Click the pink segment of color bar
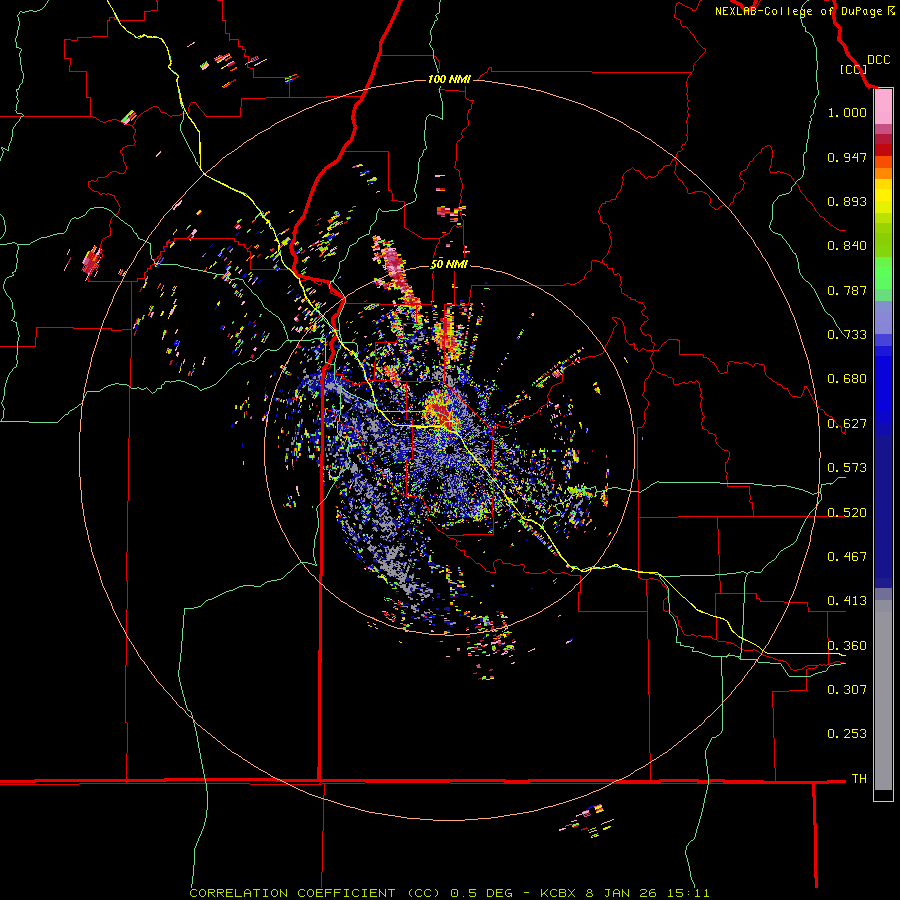The height and width of the screenshot is (900, 900). pyautogui.click(x=883, y=107)
